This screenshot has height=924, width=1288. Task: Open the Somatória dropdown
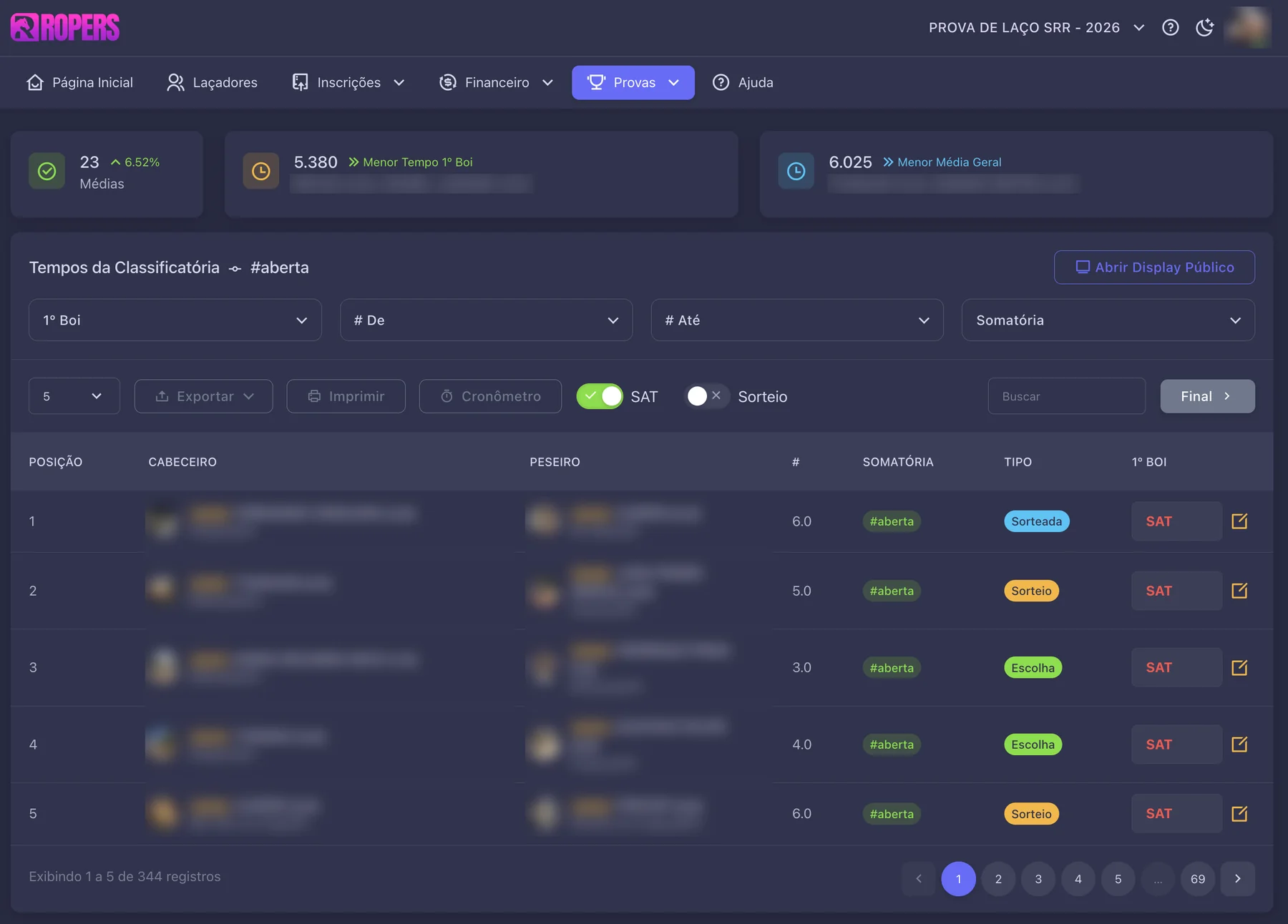click(x=1108, y=320)
